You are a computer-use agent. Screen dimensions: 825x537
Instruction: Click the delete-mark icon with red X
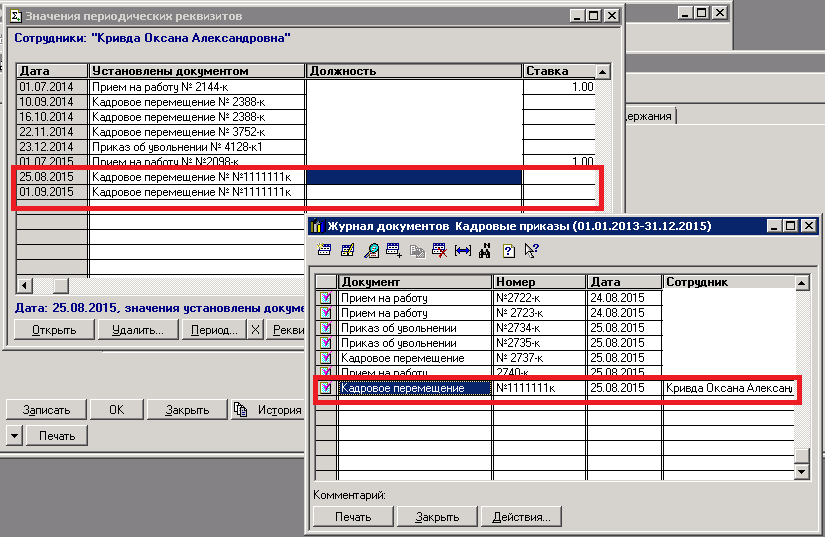coord(439,251)
